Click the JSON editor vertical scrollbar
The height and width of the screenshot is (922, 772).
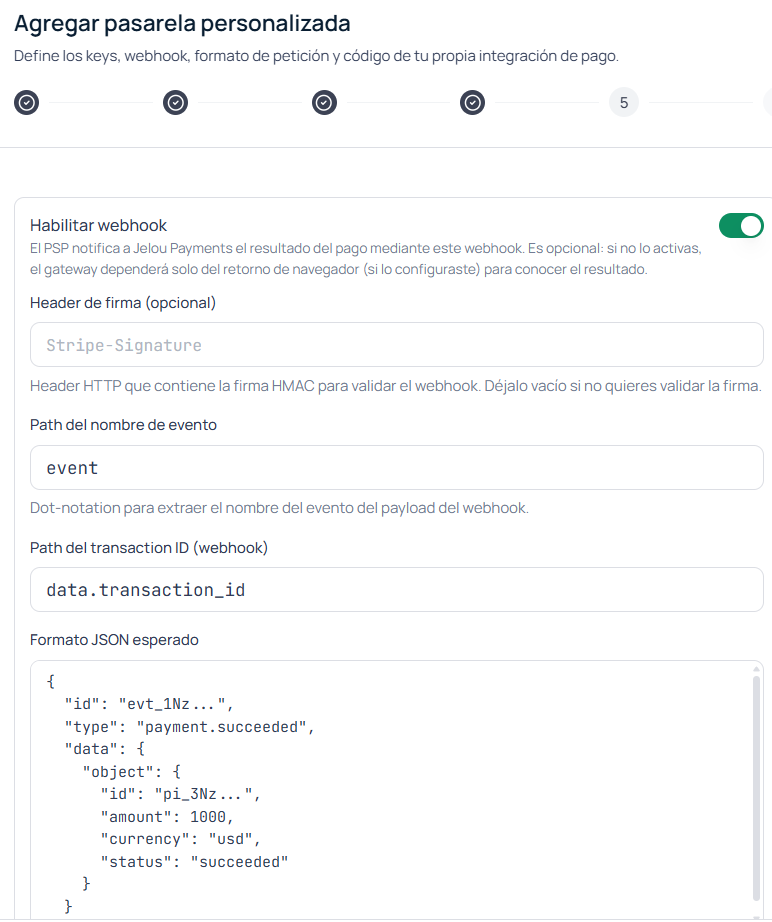click(x=756, y=788)
